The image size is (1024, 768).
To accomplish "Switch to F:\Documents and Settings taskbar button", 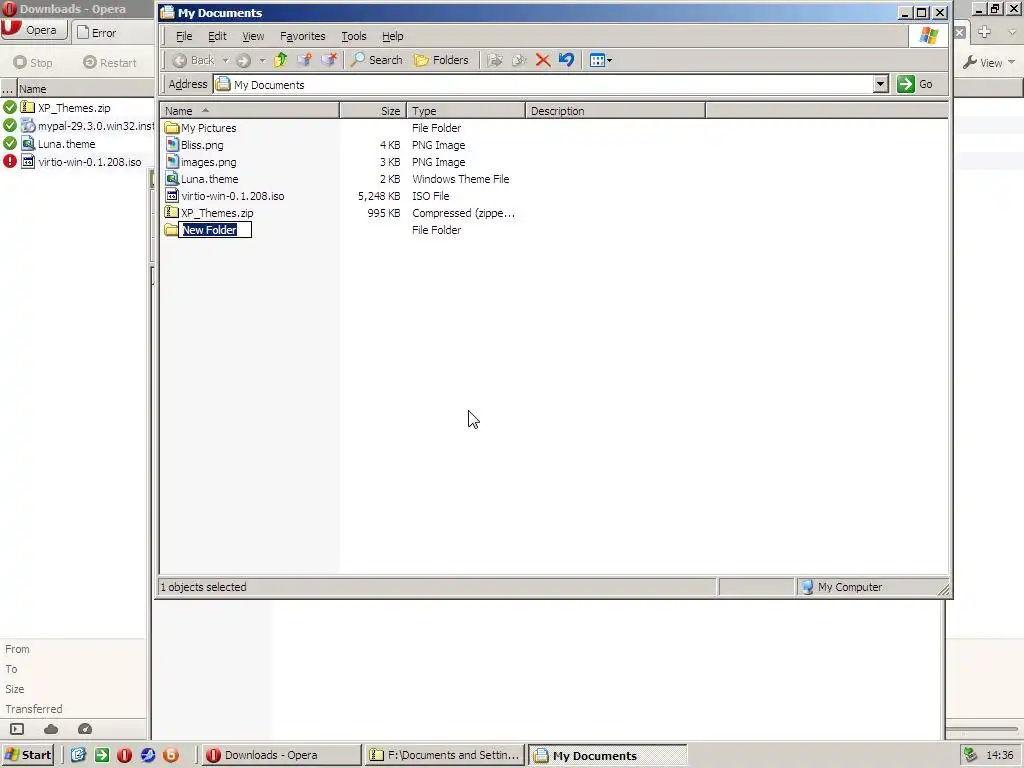I will click(x=444, y=755).
